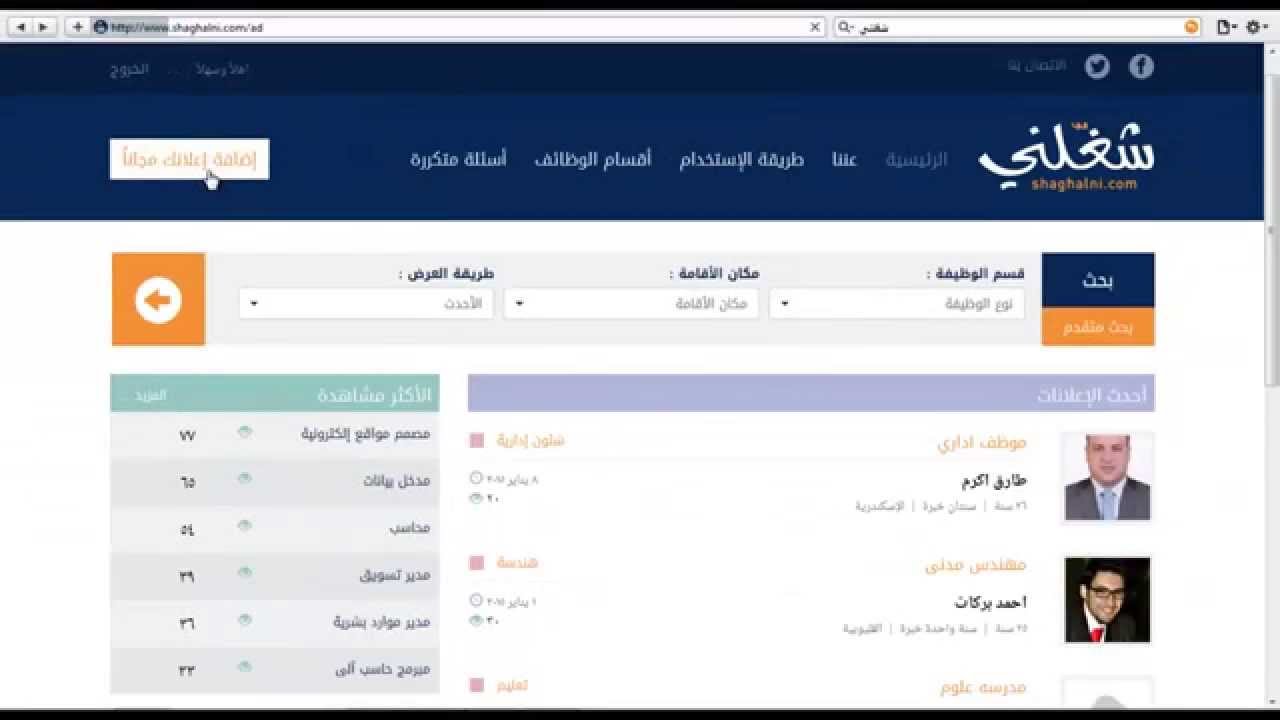Viewport: 1280px width, 720px height.
Task: Click the orange snapback icon in the search field
Action: 1191,27
